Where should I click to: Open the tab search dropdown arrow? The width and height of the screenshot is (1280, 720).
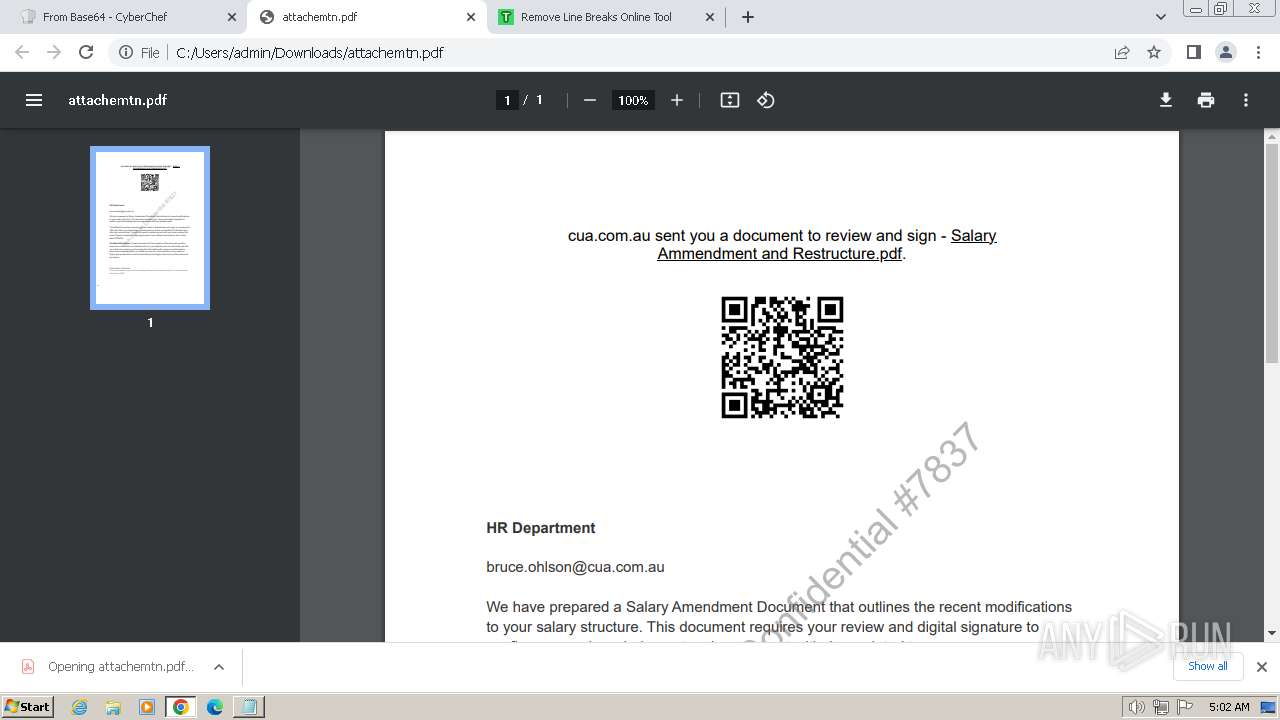pos(1161,17)
